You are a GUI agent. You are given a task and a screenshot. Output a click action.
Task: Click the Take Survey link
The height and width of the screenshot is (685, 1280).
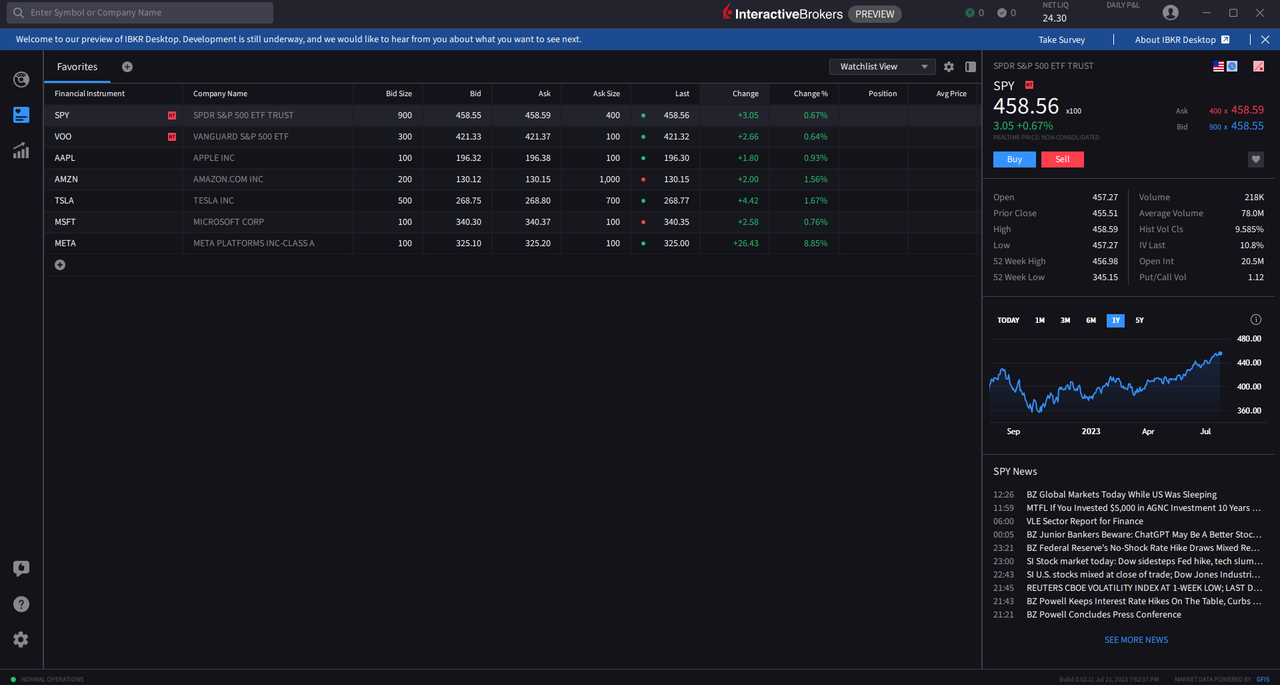click(x=1061, y=40)
